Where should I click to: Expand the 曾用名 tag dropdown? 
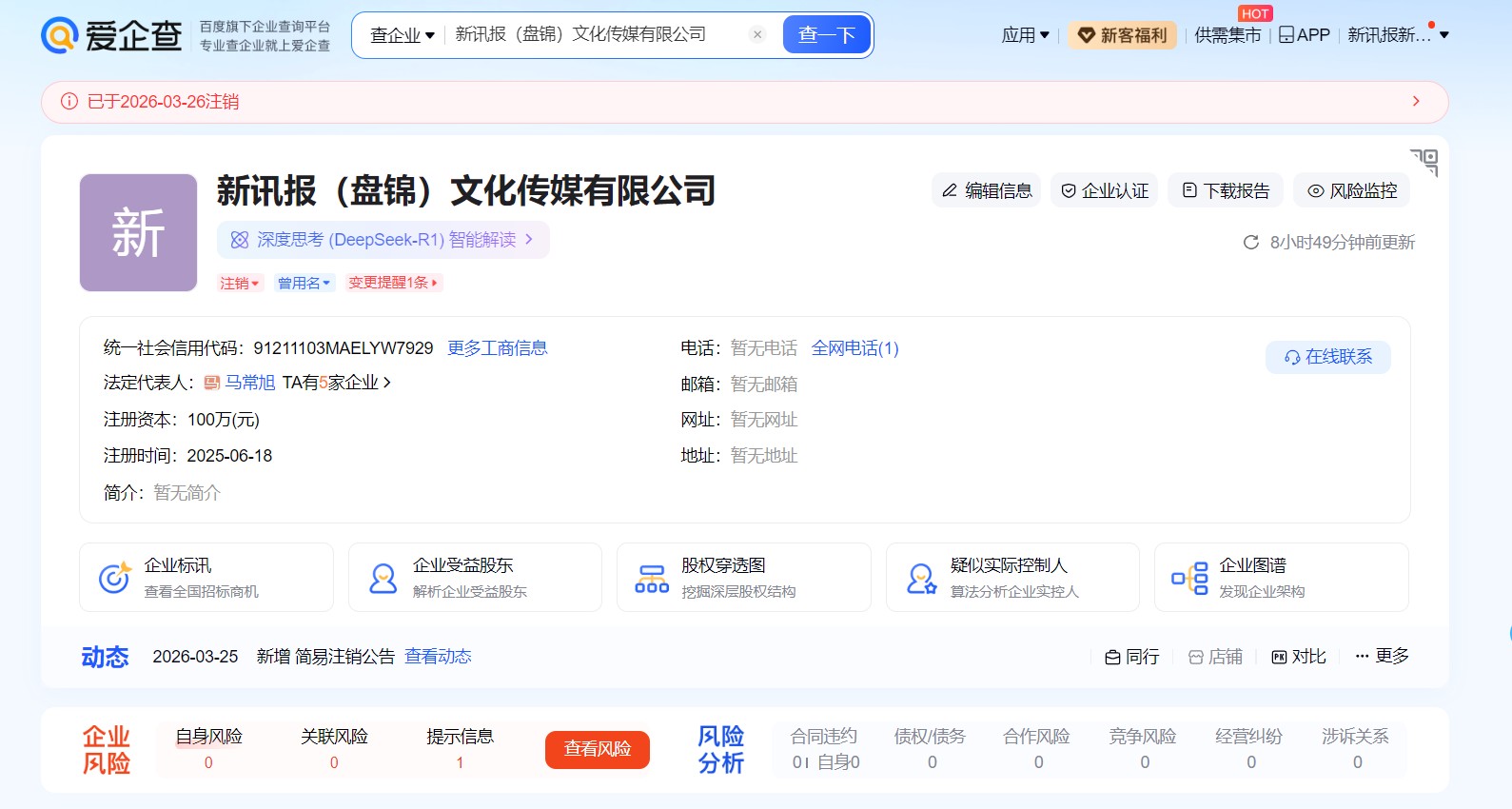coord(304,283)
